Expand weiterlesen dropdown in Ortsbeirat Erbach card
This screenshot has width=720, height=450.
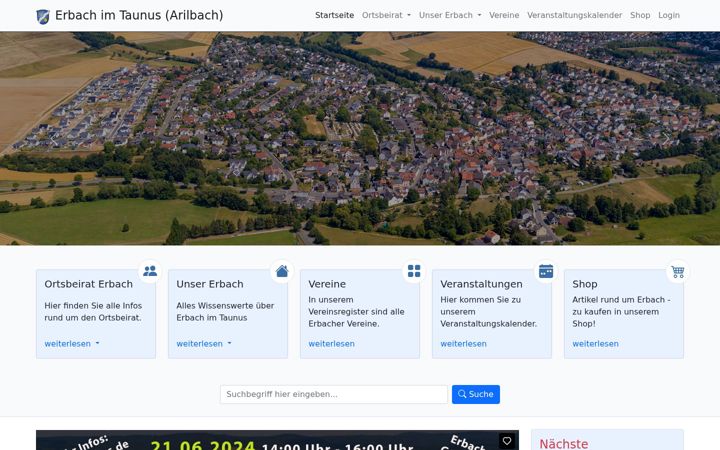click(x=72, y=343)
